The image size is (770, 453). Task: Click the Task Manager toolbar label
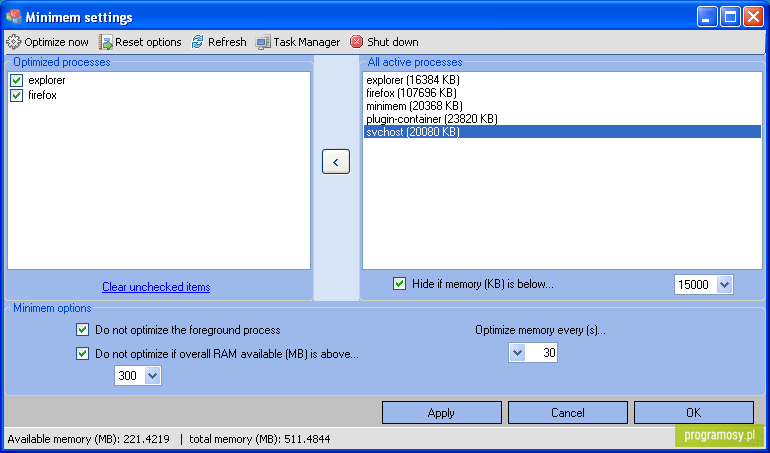[307, 42]
